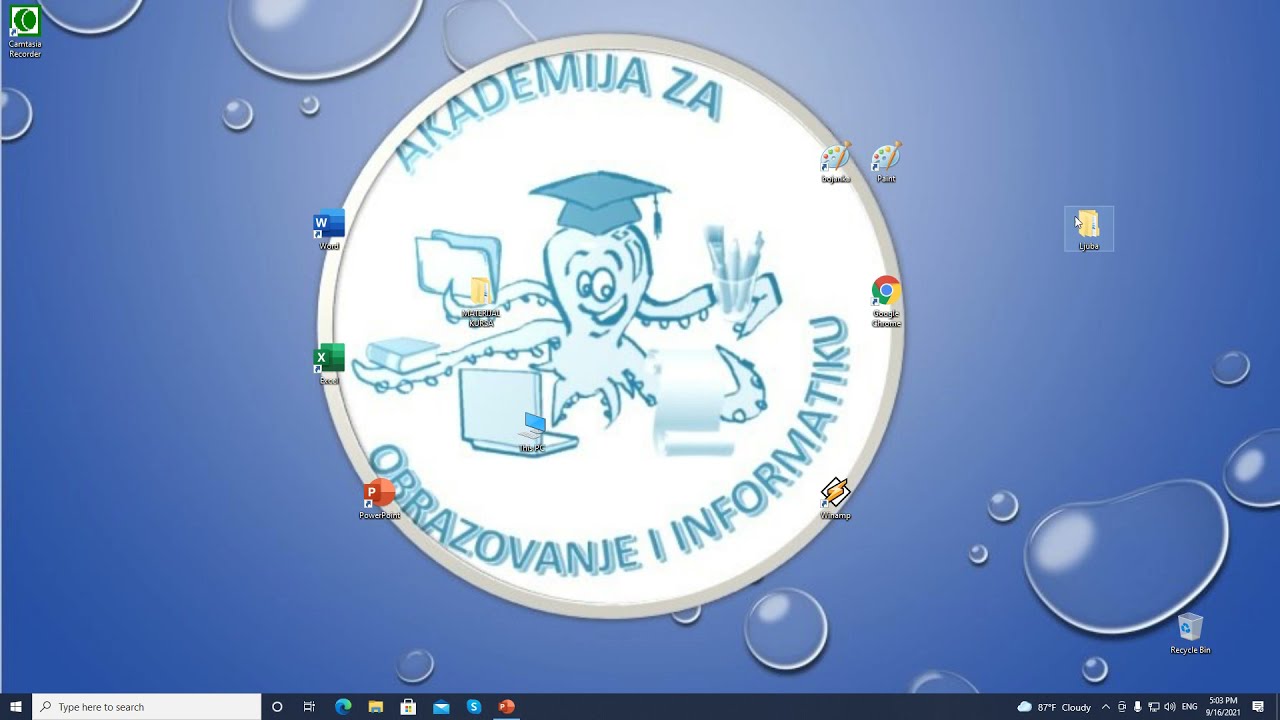1280x720 pixels.
Task: Select the Bojanka desktop shortcut
Action: [x=836, y=163]
